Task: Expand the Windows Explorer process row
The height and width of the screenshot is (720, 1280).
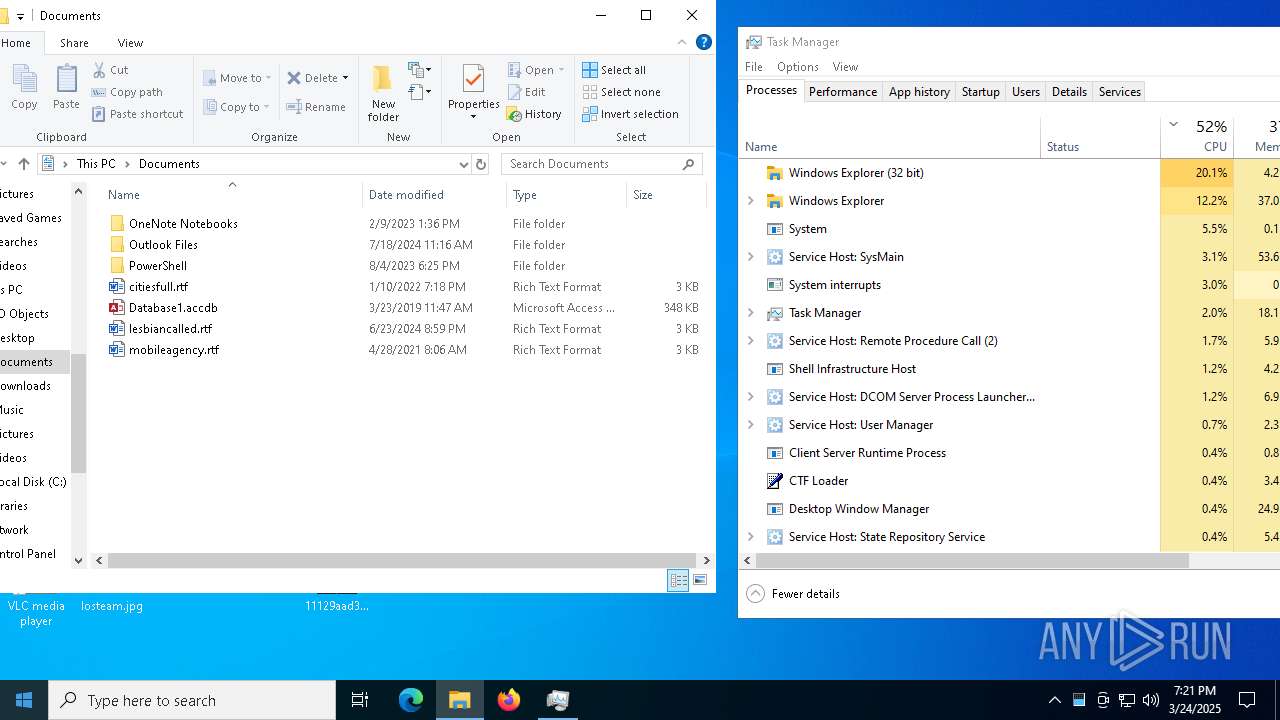Action: pyautogui.click(x=751, y=201)
